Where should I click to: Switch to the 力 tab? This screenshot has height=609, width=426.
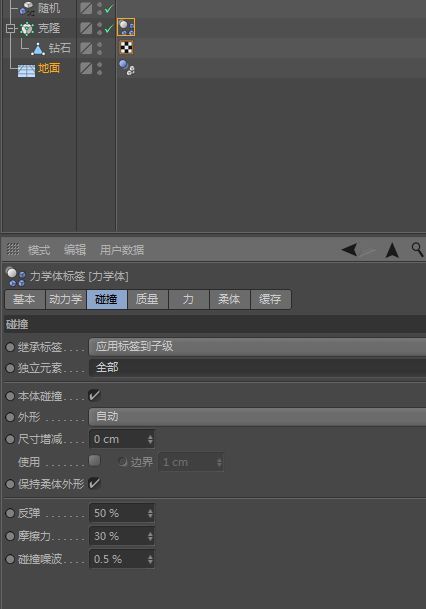189,299
